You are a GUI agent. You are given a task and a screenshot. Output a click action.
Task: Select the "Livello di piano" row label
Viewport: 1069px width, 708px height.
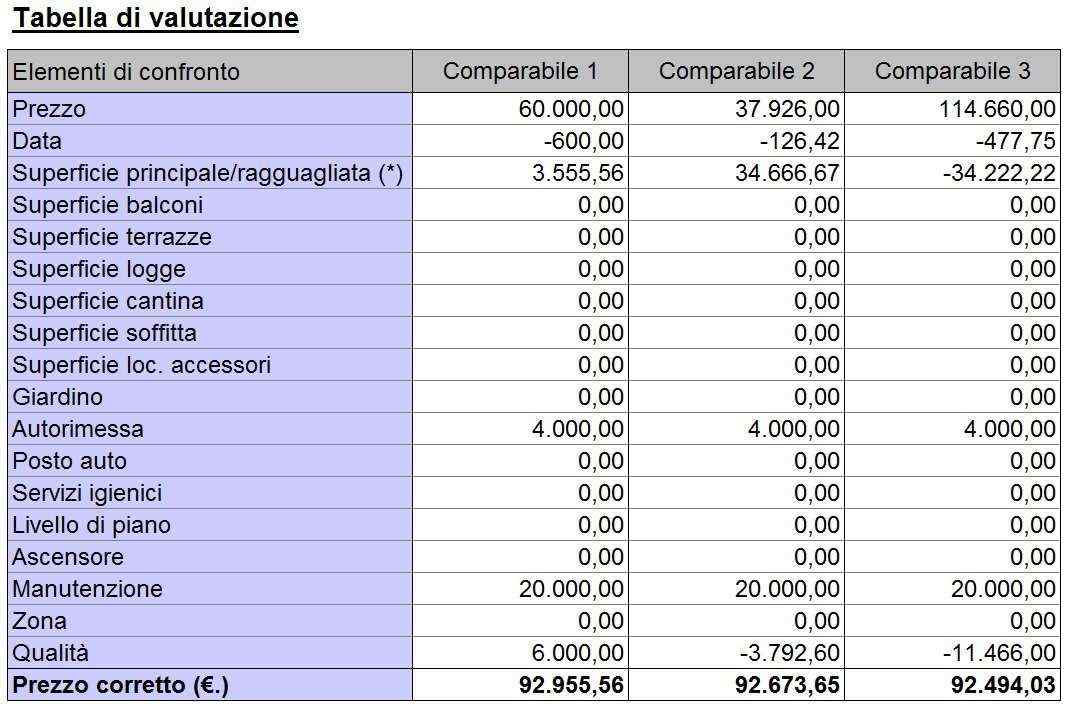pyautogui.click(x=91, y=525)
